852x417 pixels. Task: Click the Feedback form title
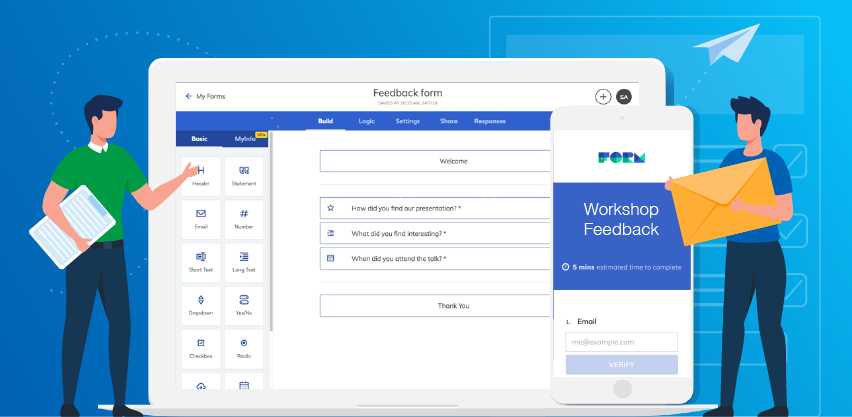pos(408,93)
